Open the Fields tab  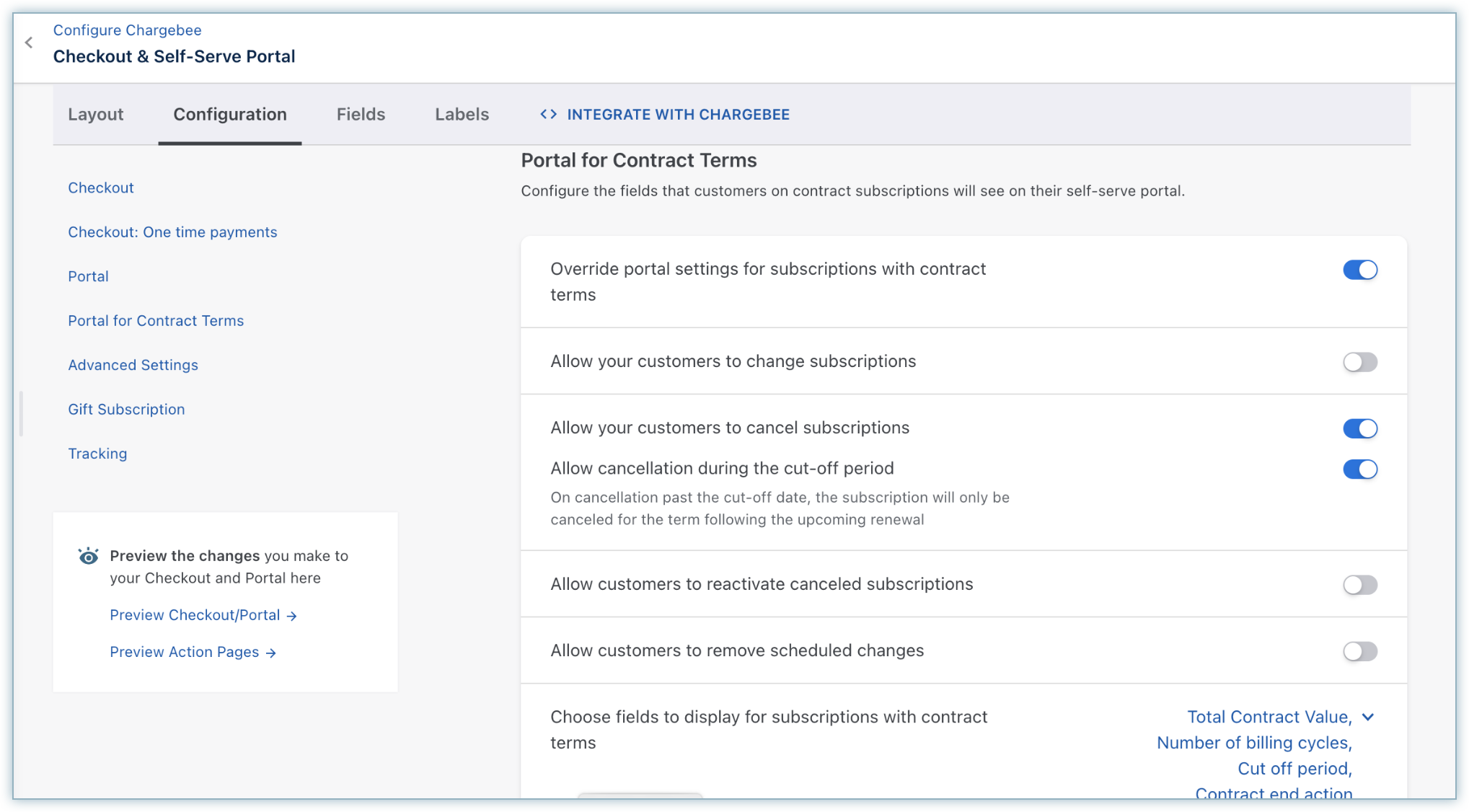(361, 114)
